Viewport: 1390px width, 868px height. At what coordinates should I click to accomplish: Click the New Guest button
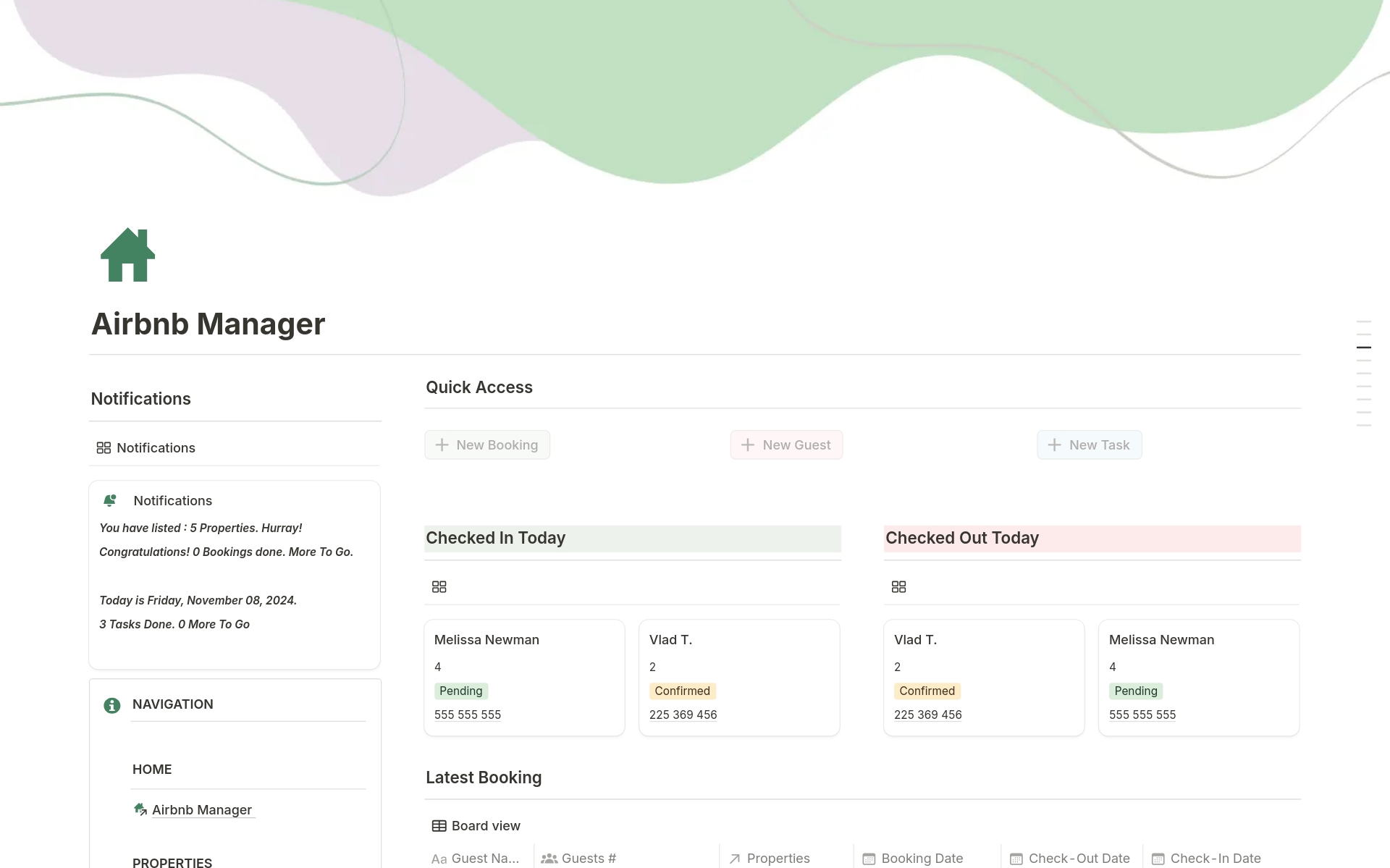(786, 444)
